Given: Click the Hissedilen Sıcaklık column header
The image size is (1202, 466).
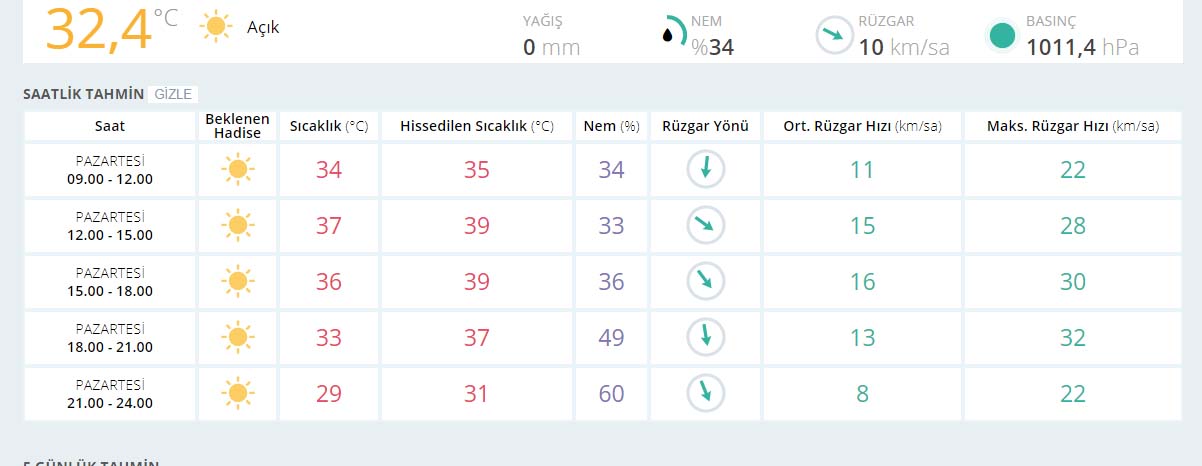Looking at the screenshot, I should point(477,126).
